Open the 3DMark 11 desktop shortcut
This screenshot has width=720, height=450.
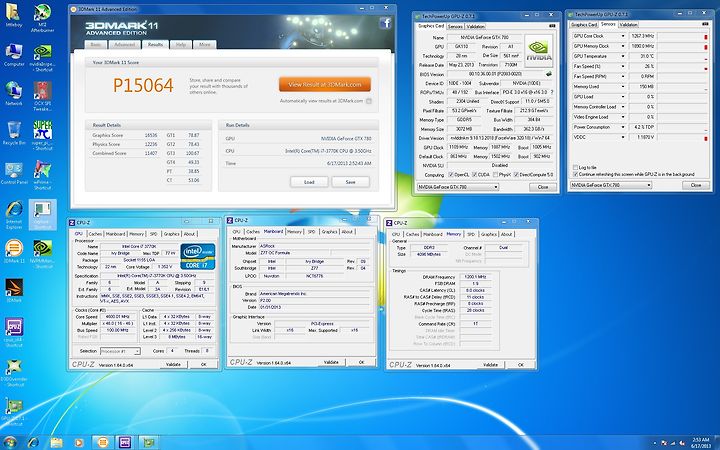point(14,249)
